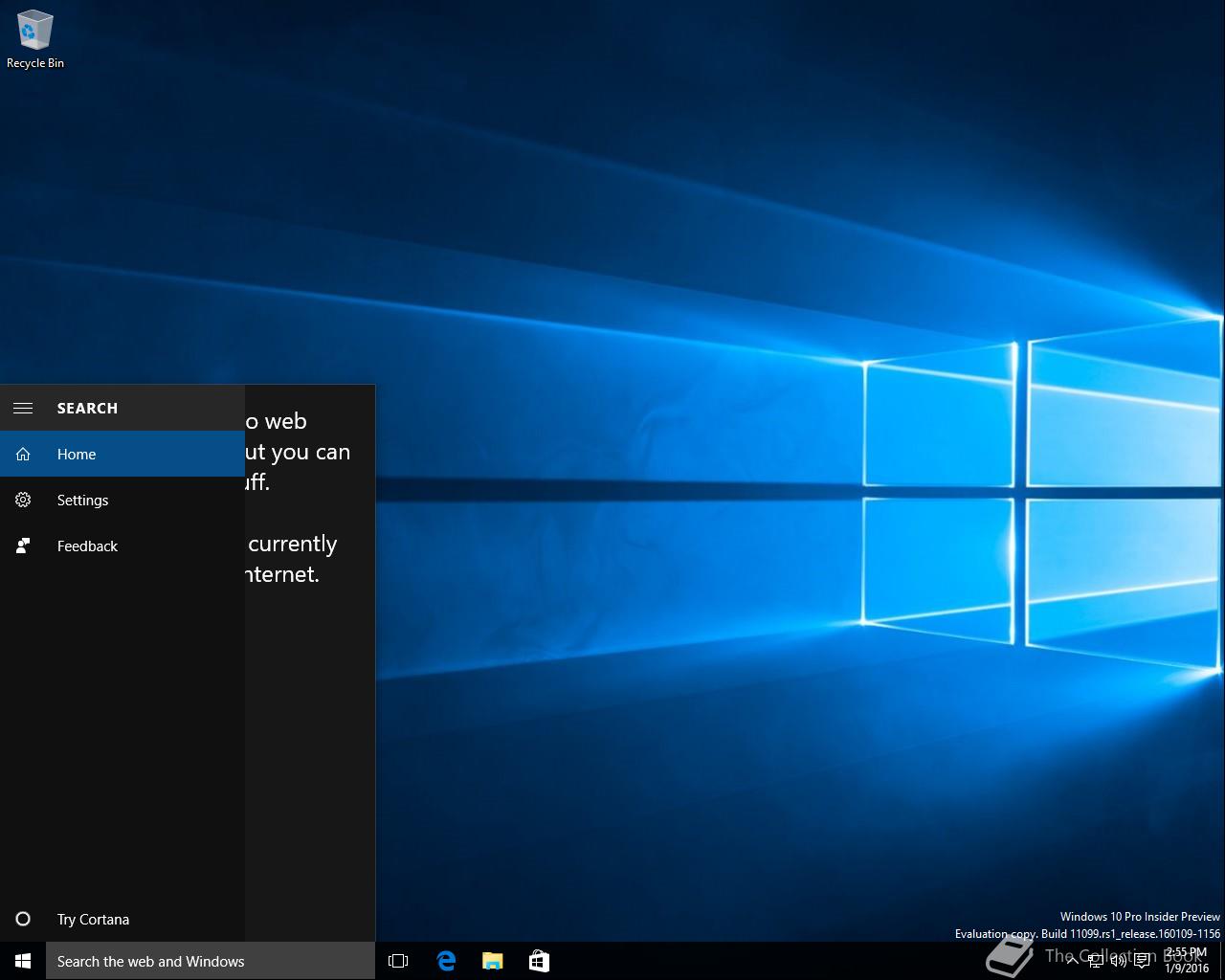This screenshot has width=1225, height=980.
Task: Show hidden system tray icons
Action: [x=1072, y=961]
